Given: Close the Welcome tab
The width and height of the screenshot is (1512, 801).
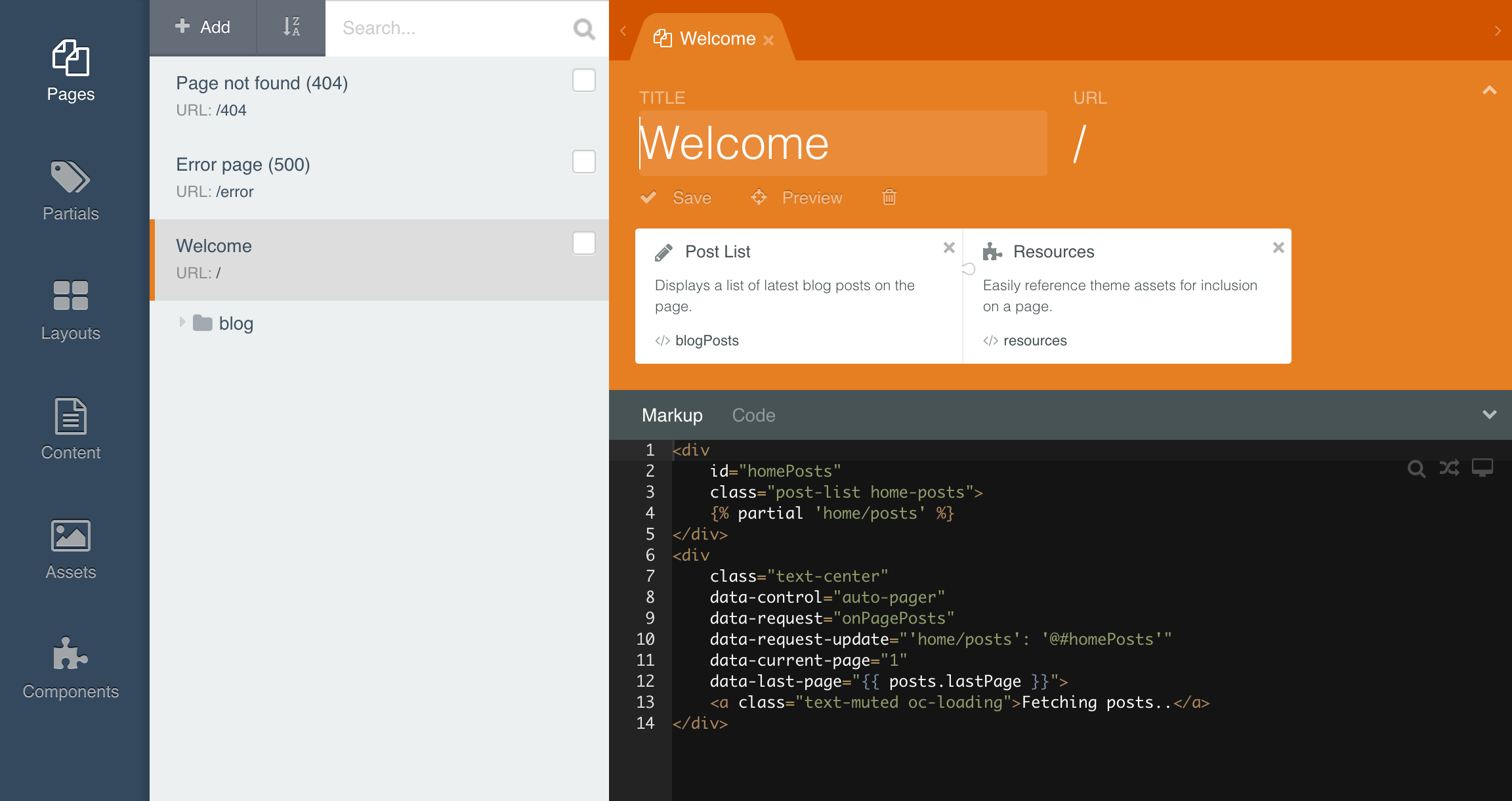Looking at the screenshot, I should [x=768, y=40].
